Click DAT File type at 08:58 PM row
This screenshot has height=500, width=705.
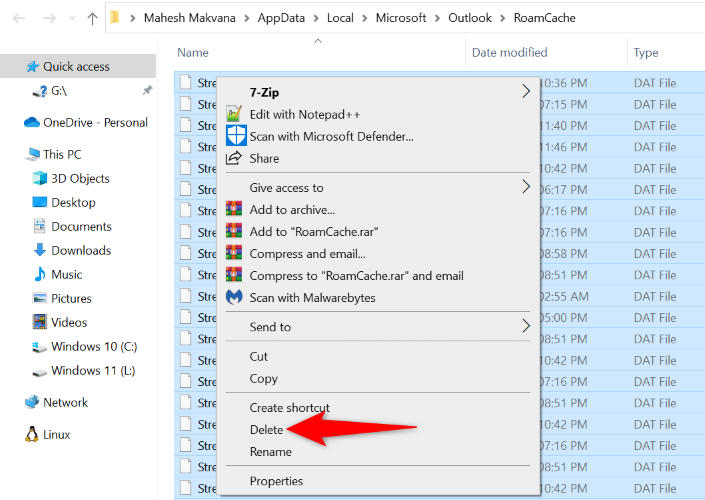(655, 254)
